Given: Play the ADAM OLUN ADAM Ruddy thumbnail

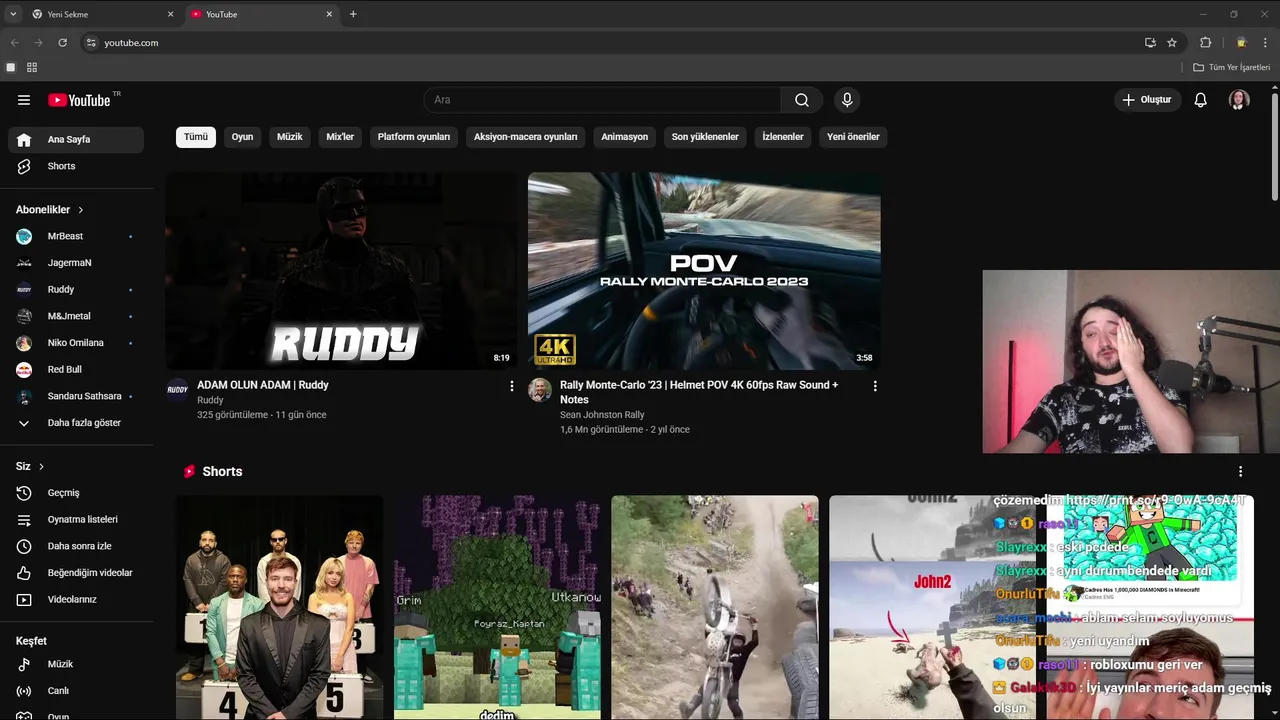Looking at the screenshot, I should pos(342,271).
